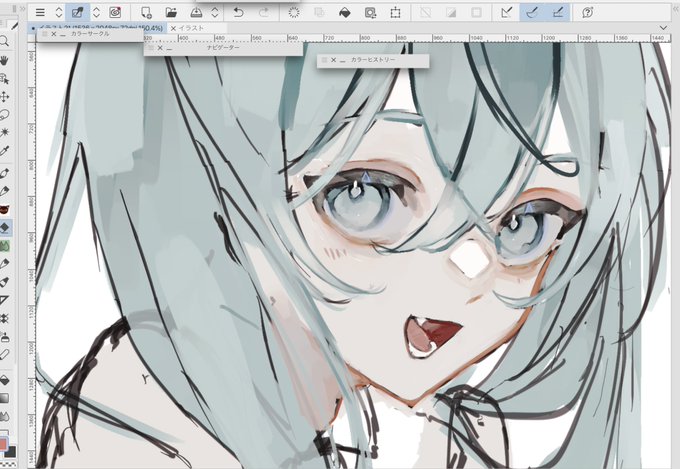The width and height of the screenshot is (680, 469).
Task: Select the dark sub drawing color swatch
Action: (11, 452)
